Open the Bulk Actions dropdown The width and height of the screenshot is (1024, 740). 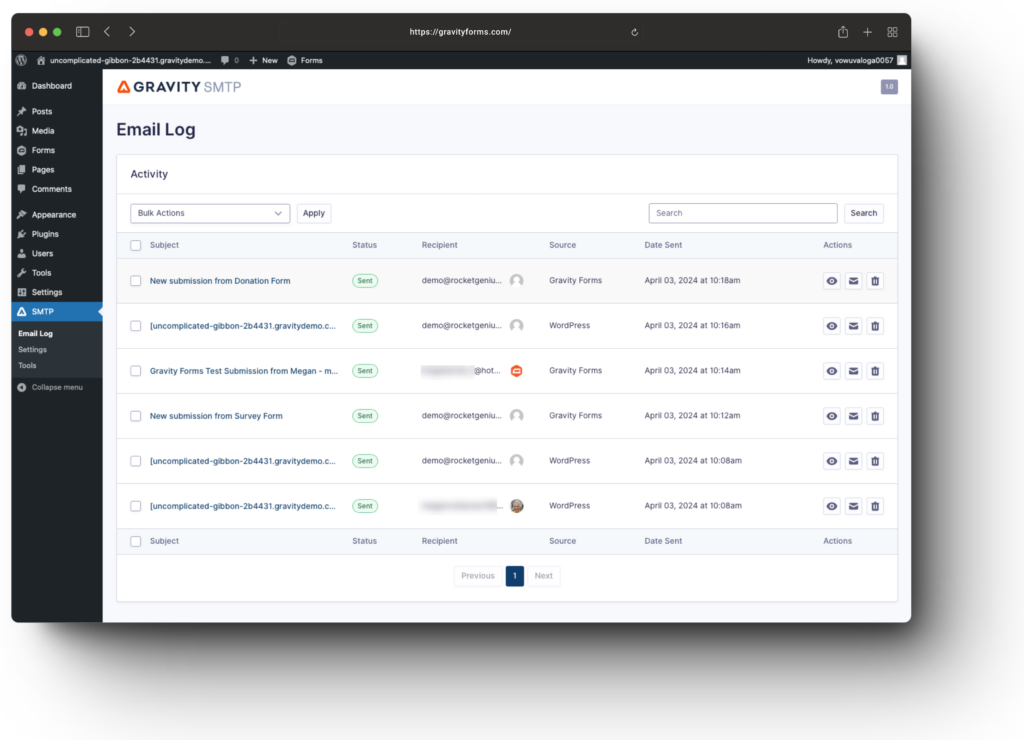pyautogui.click(x=209, y=213)
